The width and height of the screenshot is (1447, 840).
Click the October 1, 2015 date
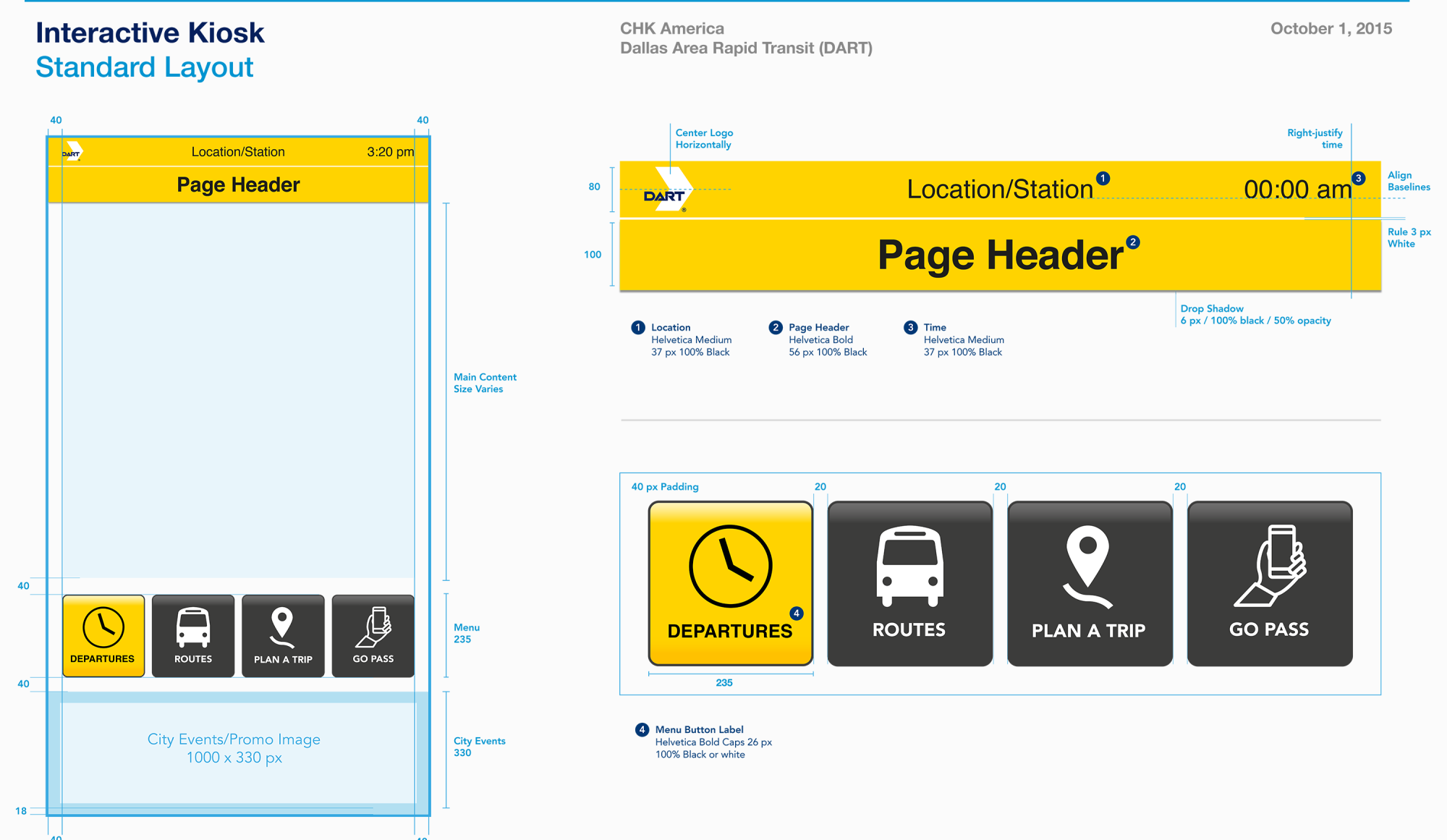click(x=1331, y=28)
